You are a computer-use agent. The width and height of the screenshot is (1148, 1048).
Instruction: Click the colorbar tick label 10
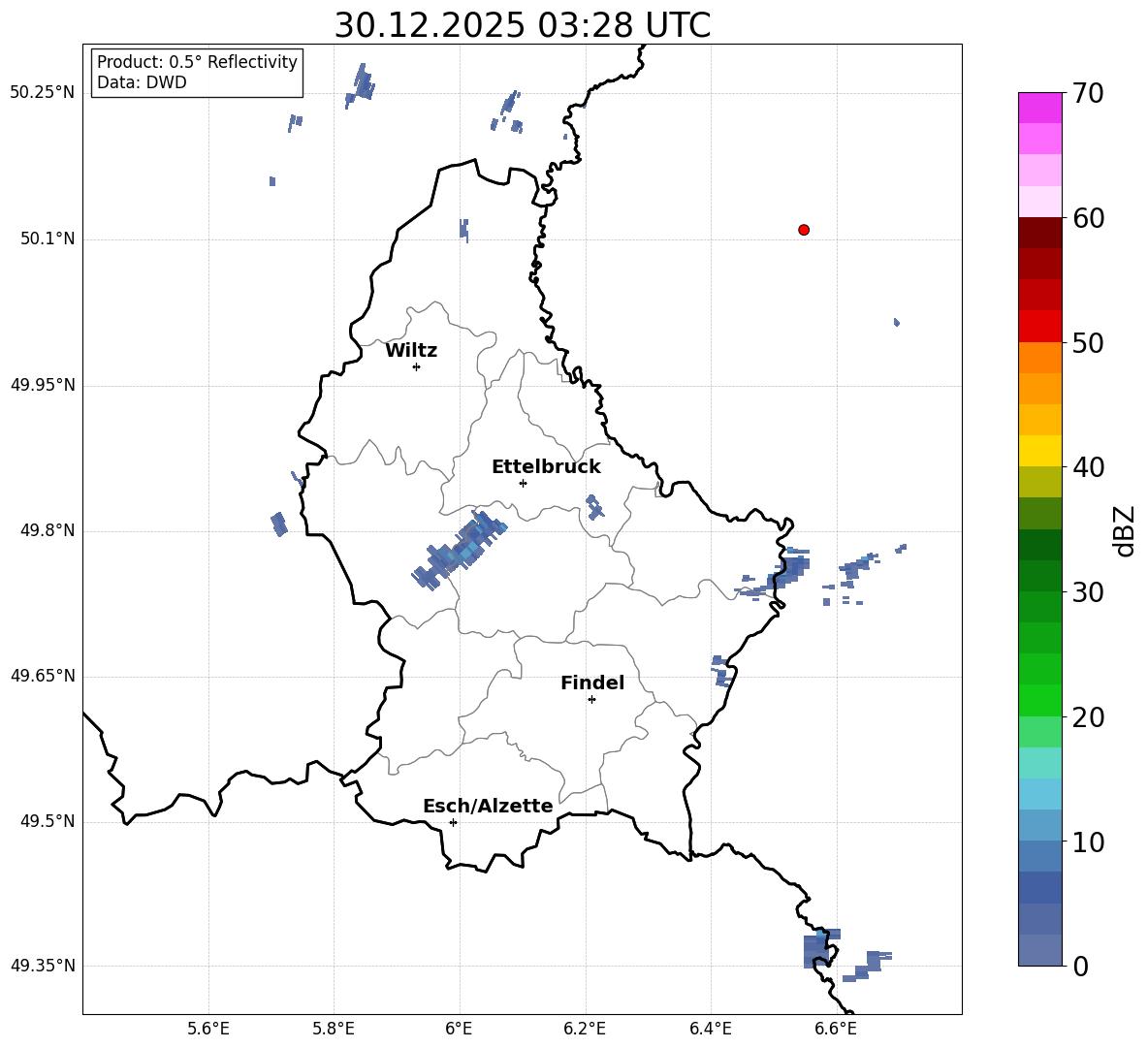pos(1088,842)
